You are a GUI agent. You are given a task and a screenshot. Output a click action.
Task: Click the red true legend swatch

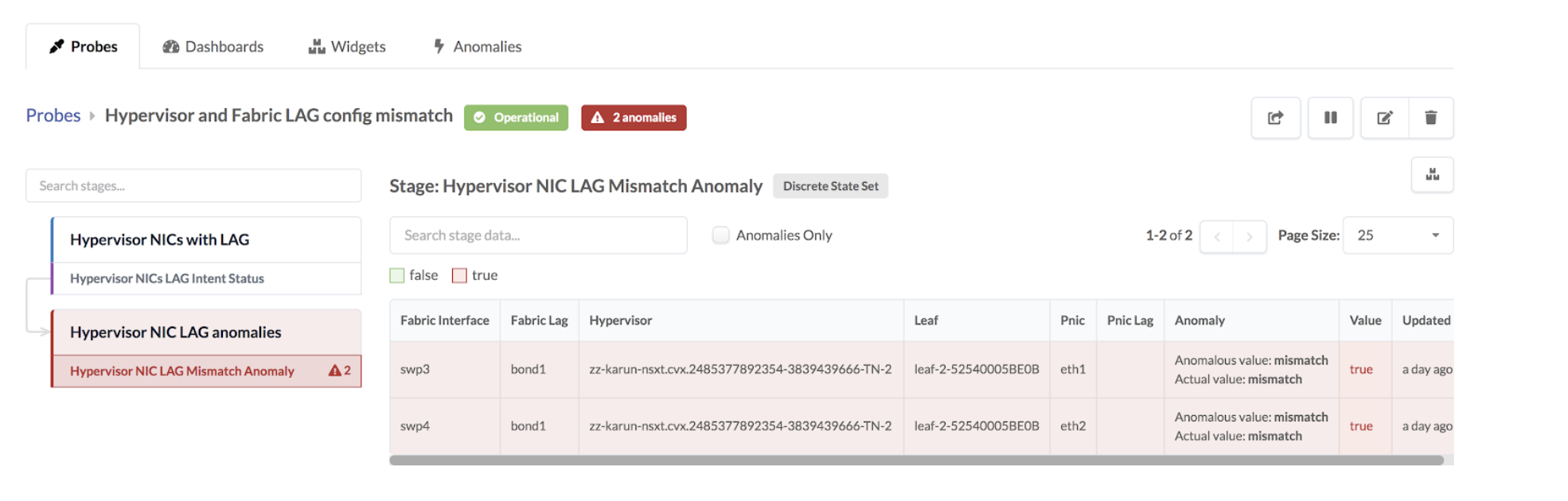point(459,275)
